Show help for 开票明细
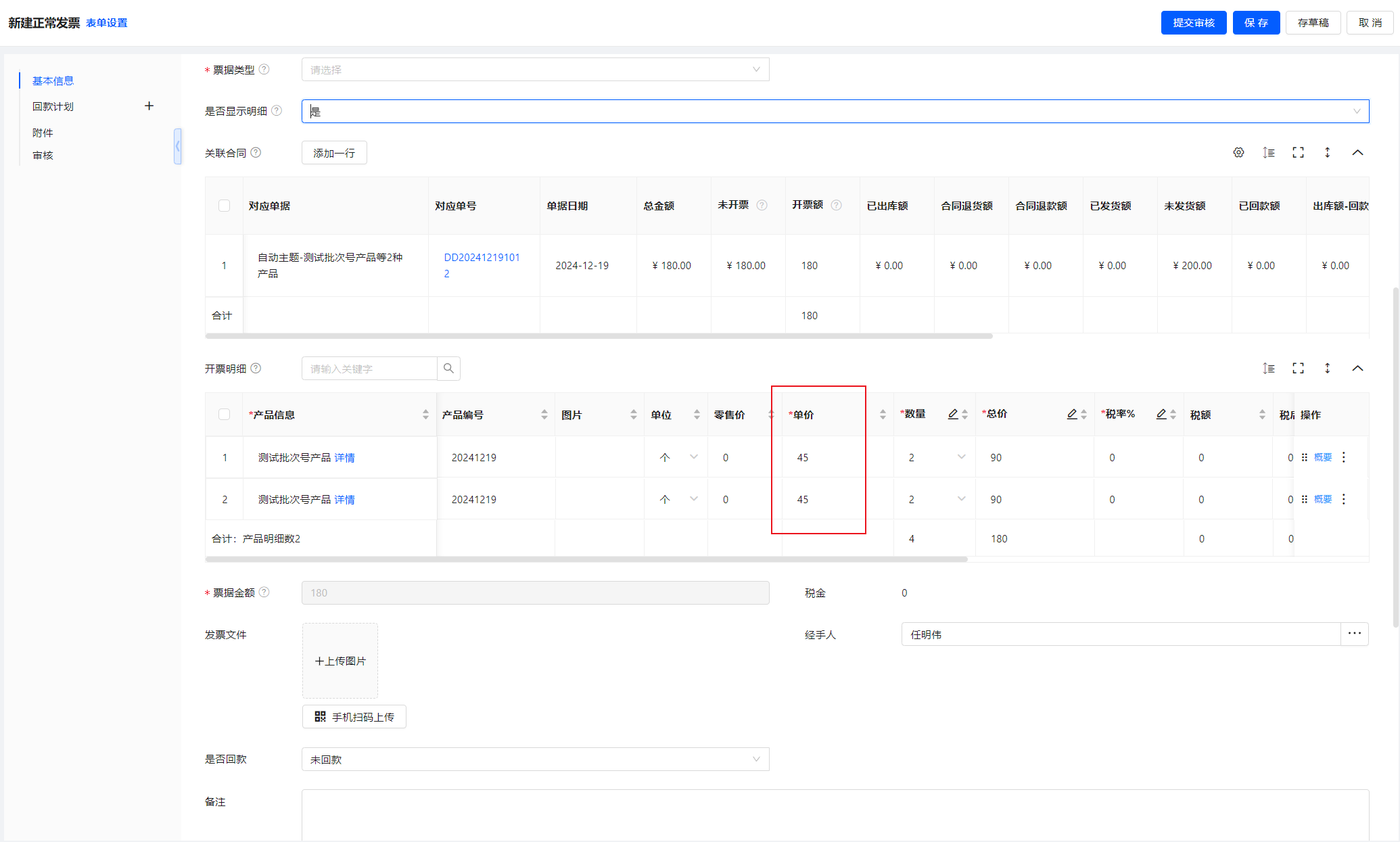Screen dimensions: 1400x842 click(x=256, y=368)
